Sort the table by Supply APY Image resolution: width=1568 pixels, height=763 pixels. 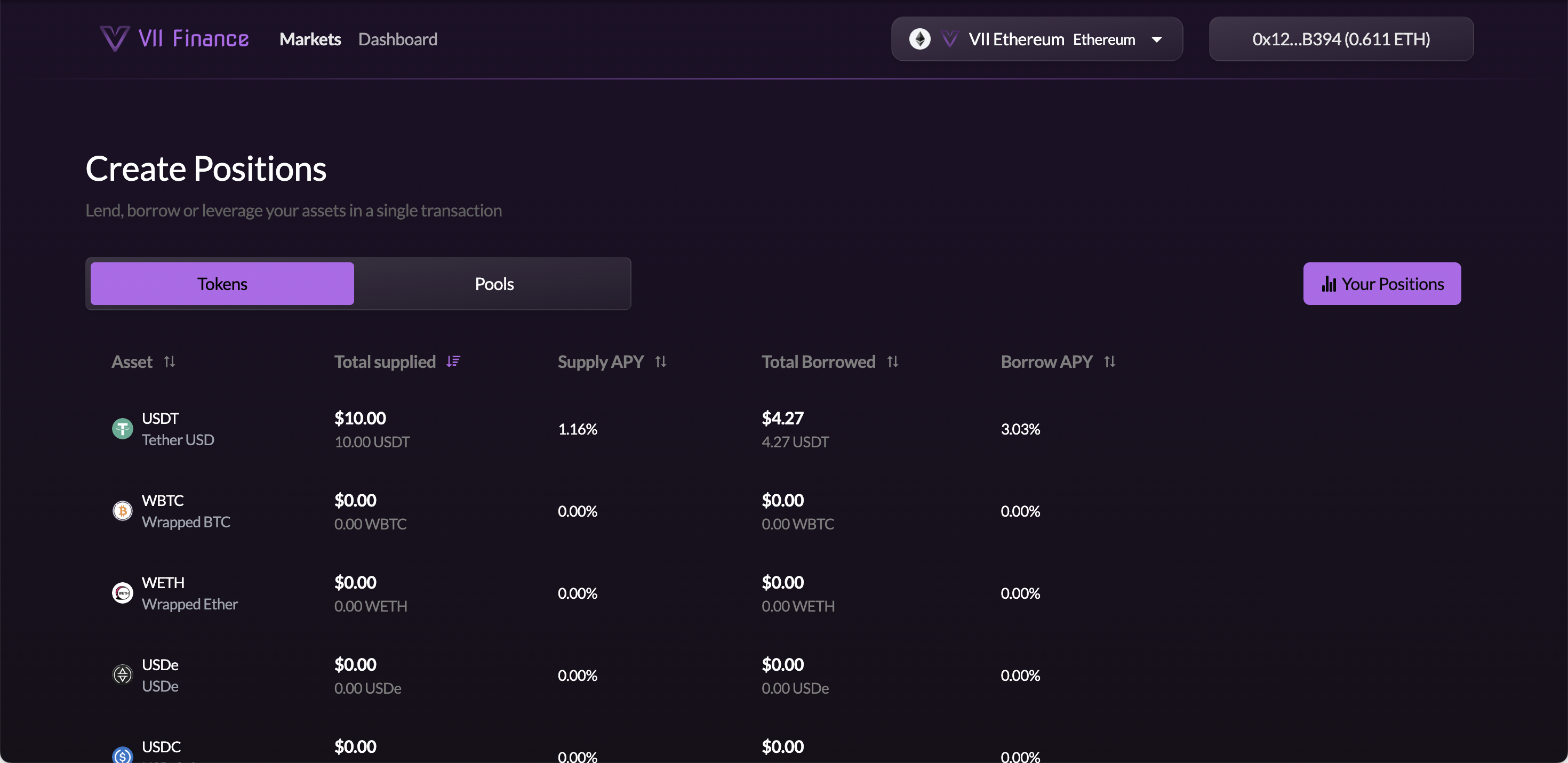coord(661,362)
